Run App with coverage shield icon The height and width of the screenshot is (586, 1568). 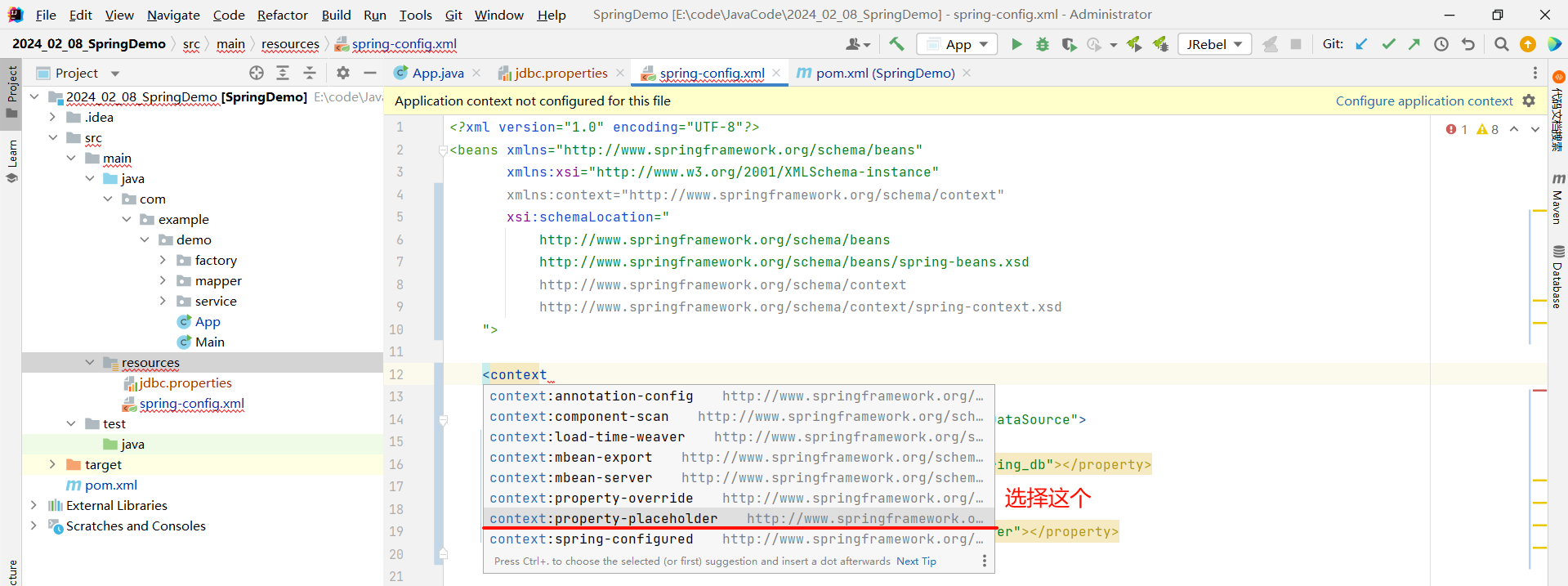coord(1069,44)
